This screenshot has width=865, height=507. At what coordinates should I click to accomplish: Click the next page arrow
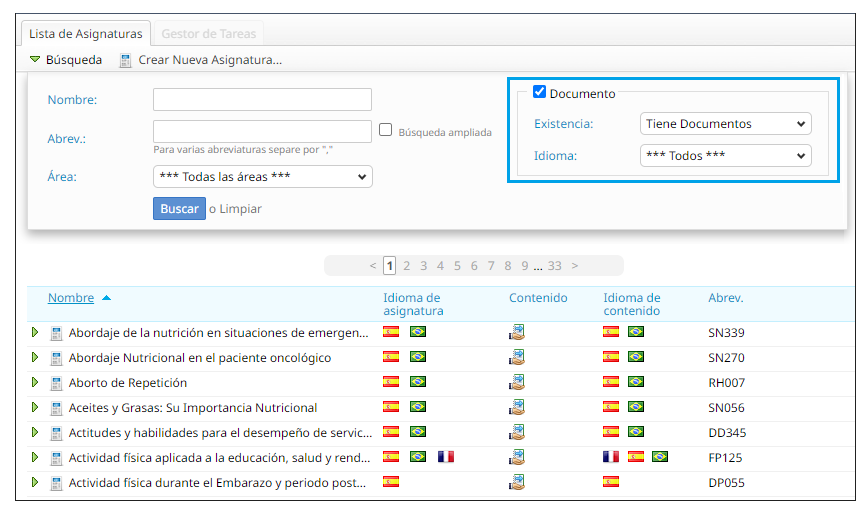pos(575,266)
